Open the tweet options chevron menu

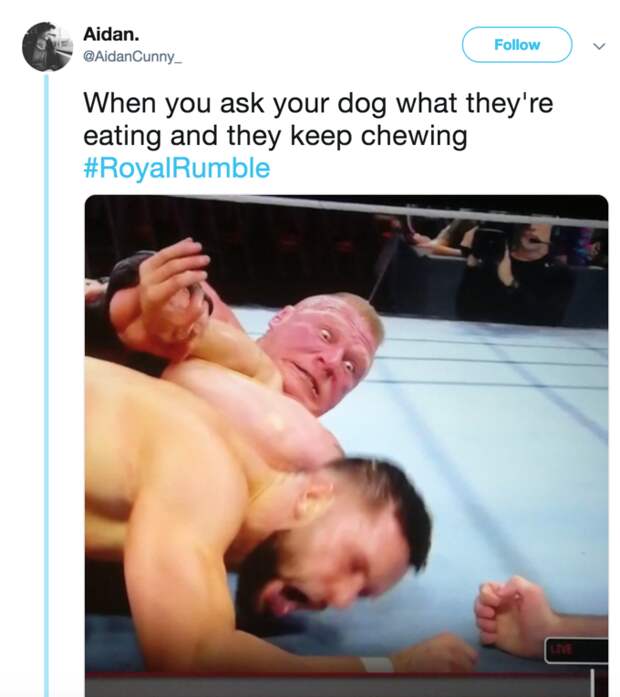click(599, 46)
